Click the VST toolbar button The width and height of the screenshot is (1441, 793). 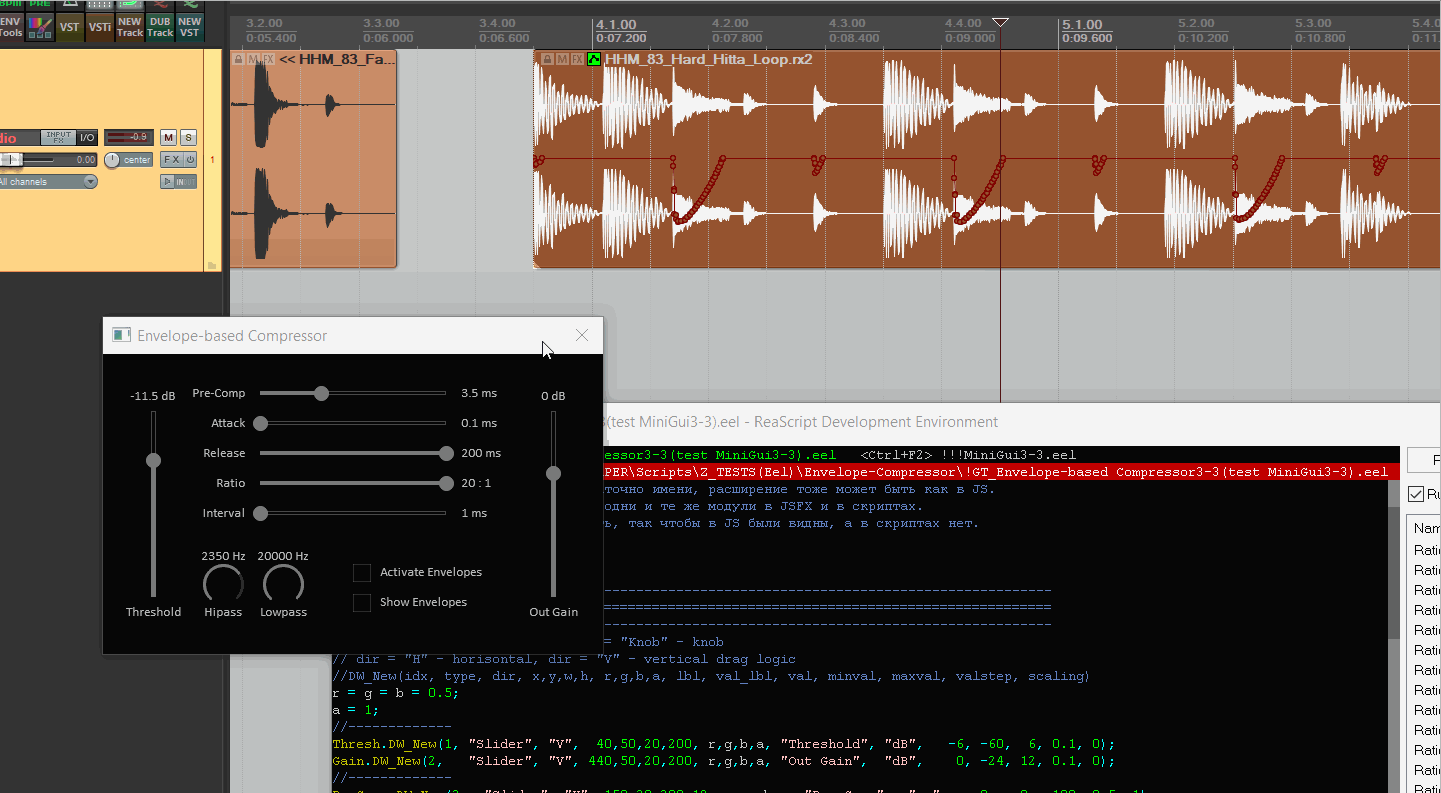coord(69,26)
